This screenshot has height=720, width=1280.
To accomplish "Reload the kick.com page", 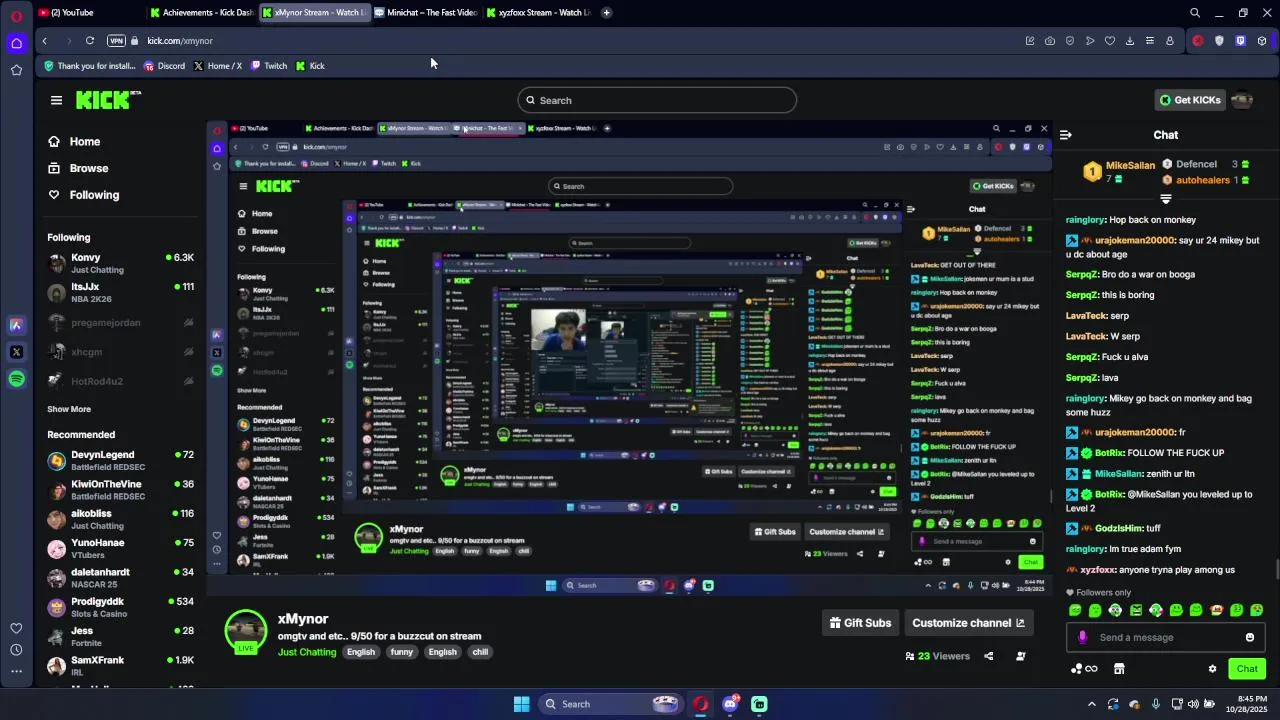I will coord(90,41).
